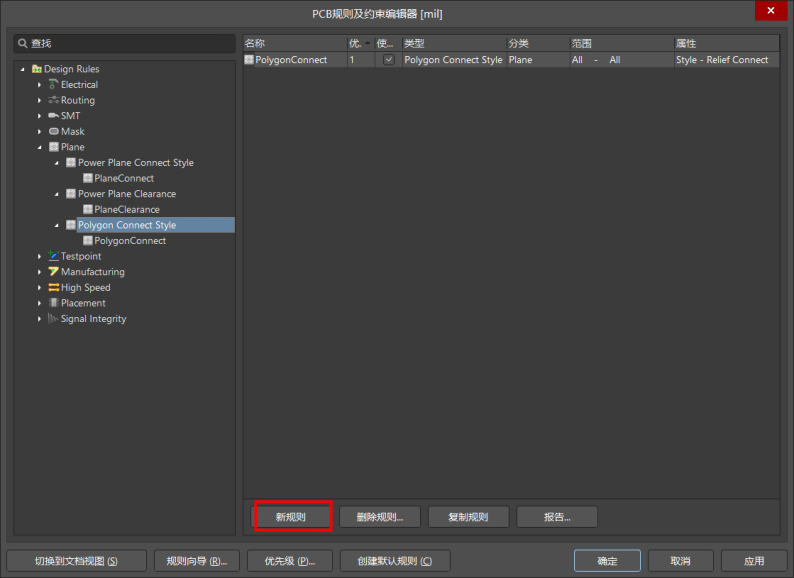Click the Testpoint category icon

53,256
